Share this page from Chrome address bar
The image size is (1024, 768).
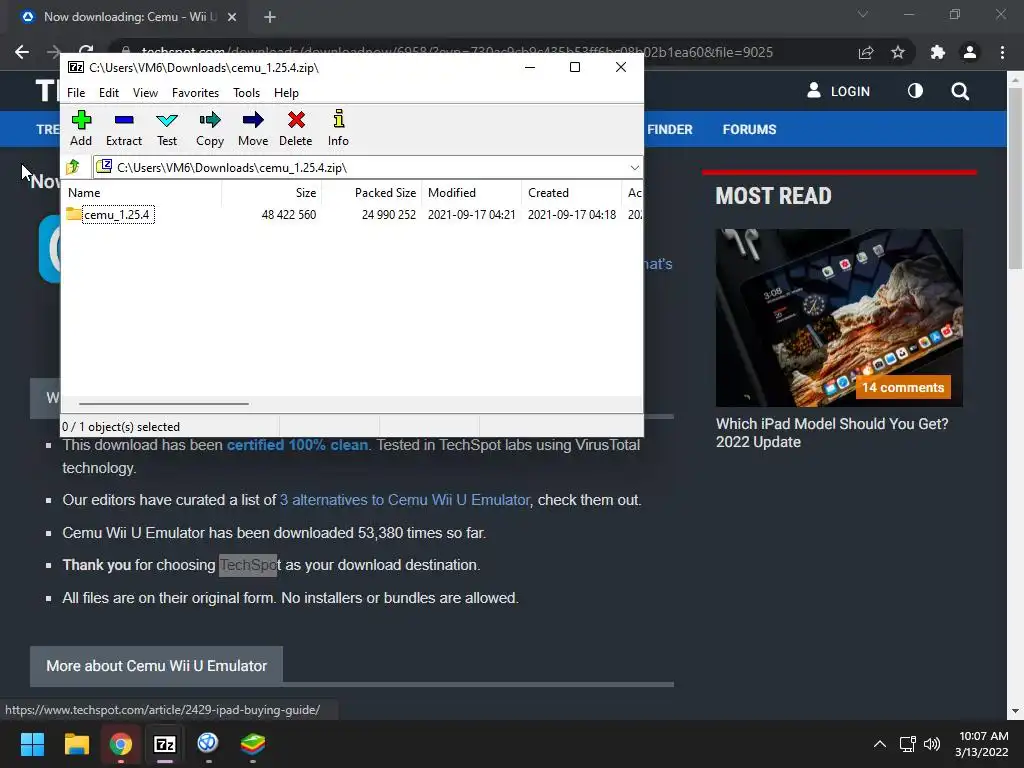click(866, 52)
